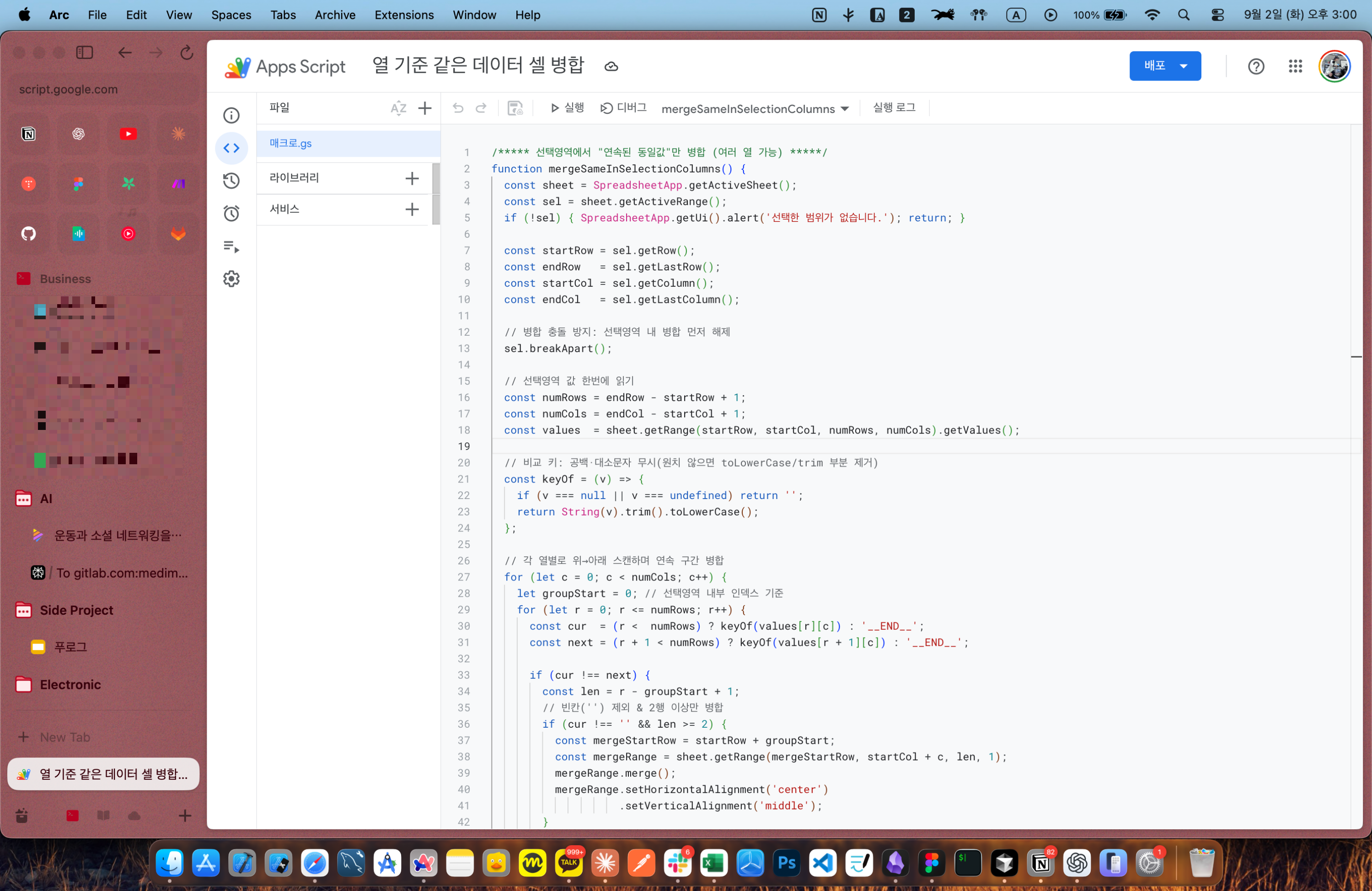Open the project Overview info icon
Image resolution: width=1372 pixels, height=891 pixels.
[231, 115]
